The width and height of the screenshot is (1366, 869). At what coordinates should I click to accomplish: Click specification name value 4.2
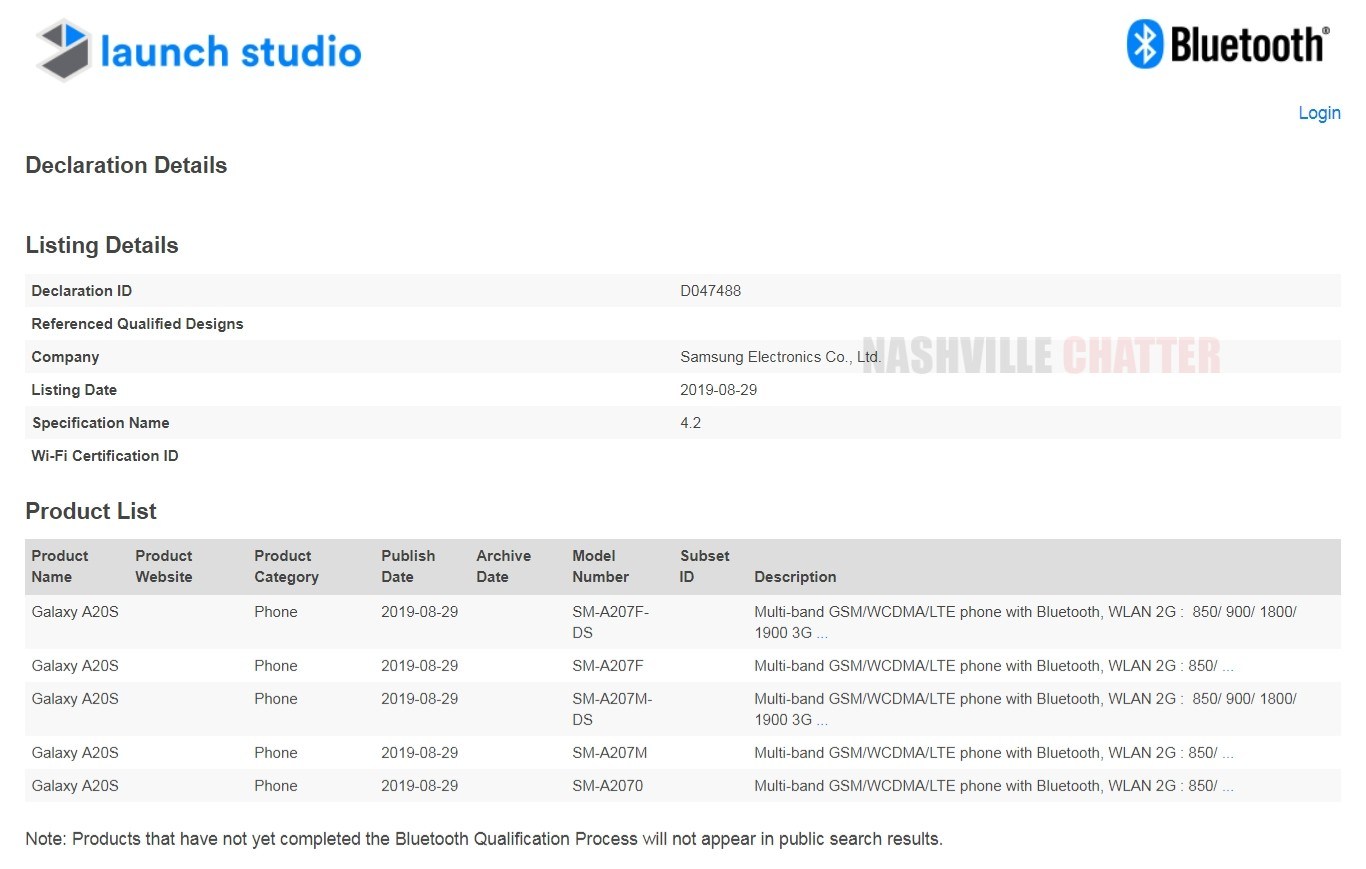point(690,423)
